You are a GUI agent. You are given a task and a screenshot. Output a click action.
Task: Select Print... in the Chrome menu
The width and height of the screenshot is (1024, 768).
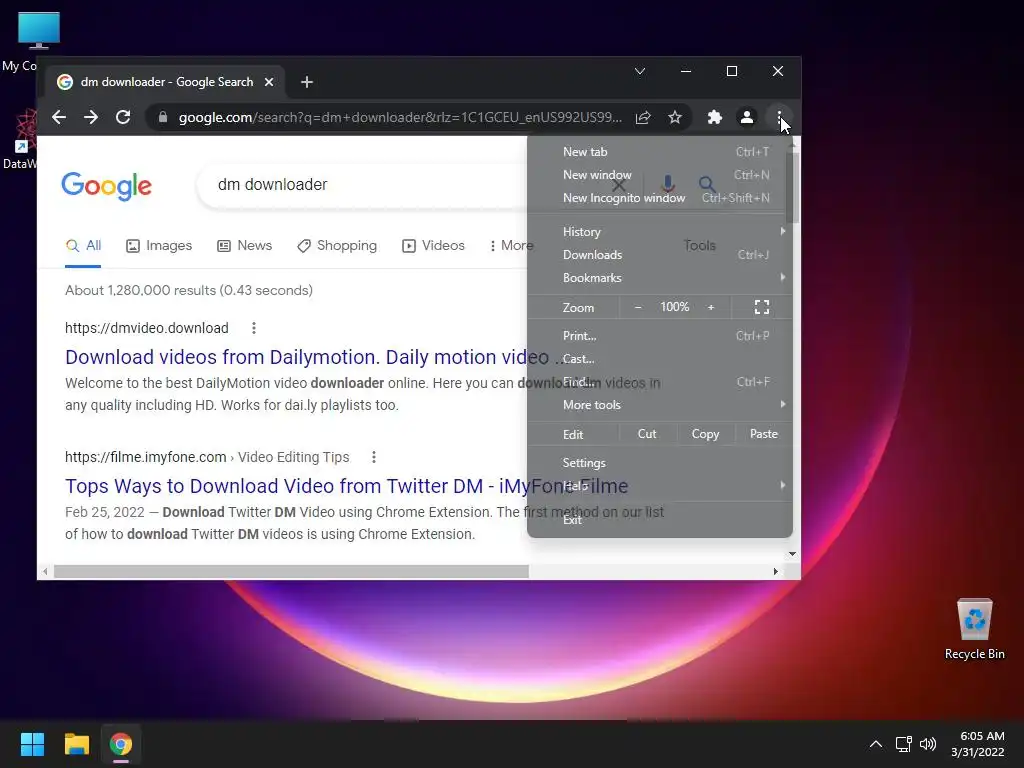(660, 336)
